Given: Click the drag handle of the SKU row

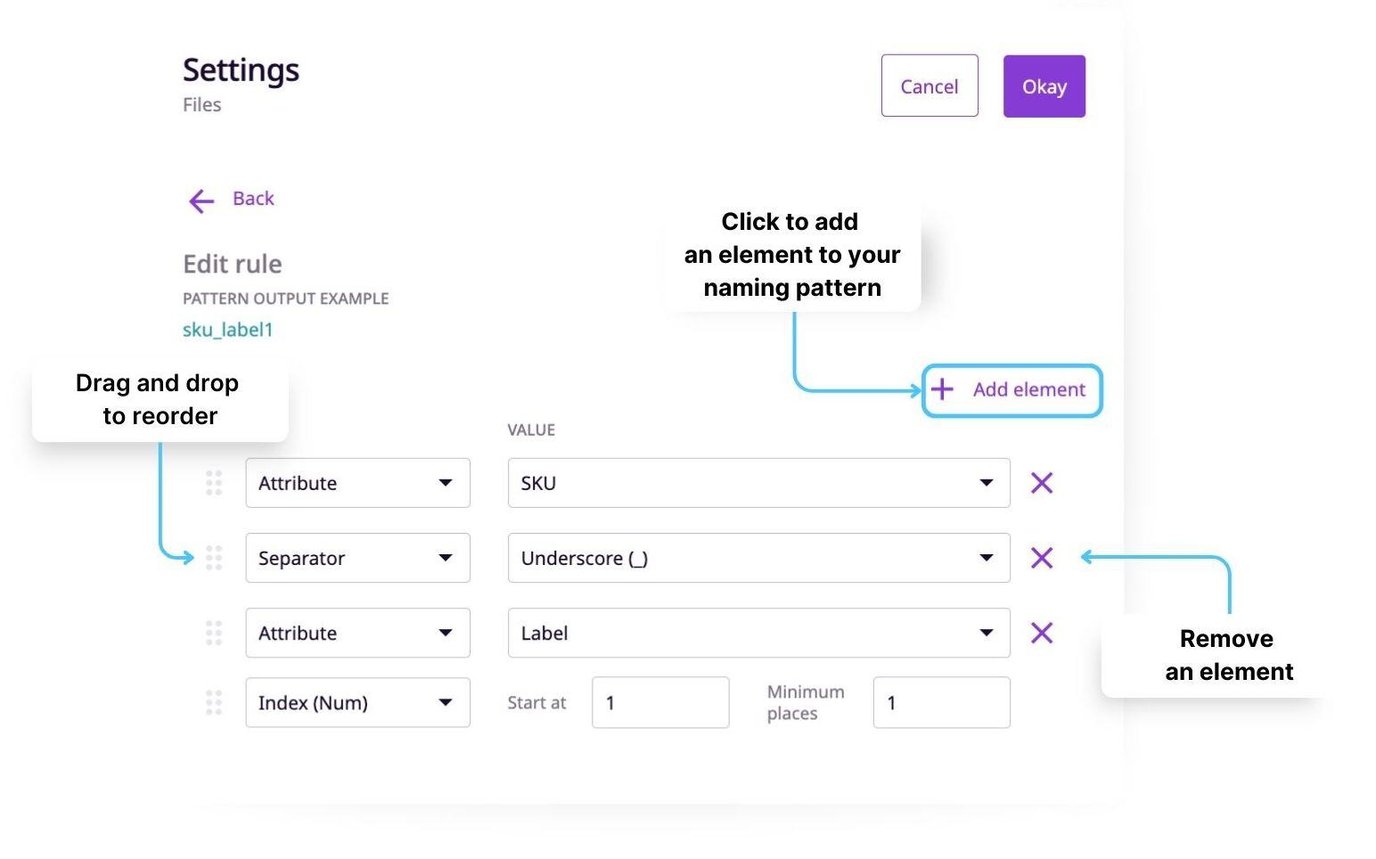Looking at the screenshot, I should (x=213, y=483).
